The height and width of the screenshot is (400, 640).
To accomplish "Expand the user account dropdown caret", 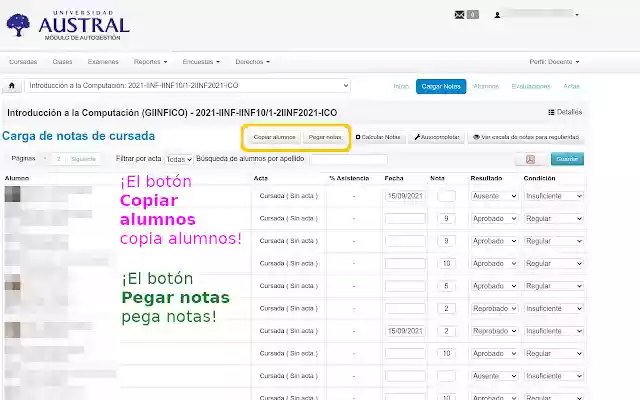I will click(577, 15).
